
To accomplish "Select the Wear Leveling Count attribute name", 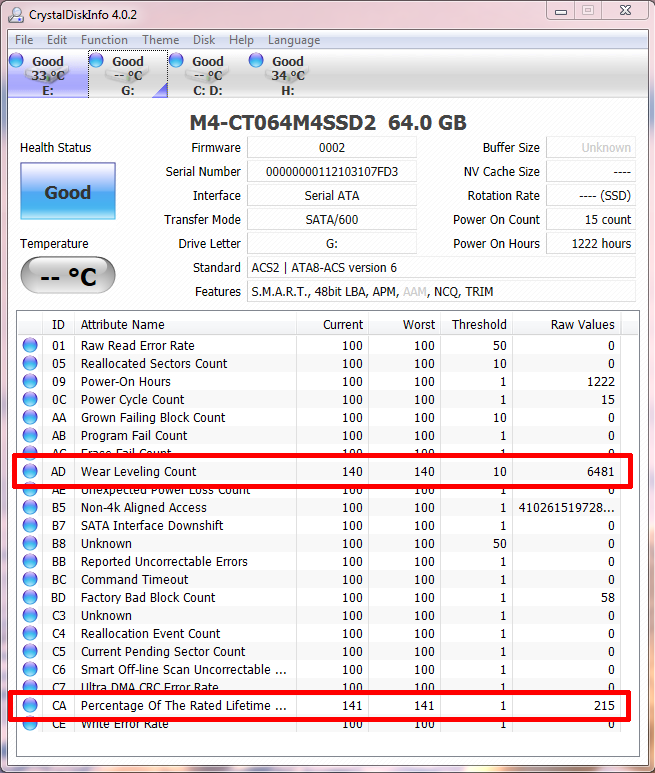I will click(x=138, y=472).
